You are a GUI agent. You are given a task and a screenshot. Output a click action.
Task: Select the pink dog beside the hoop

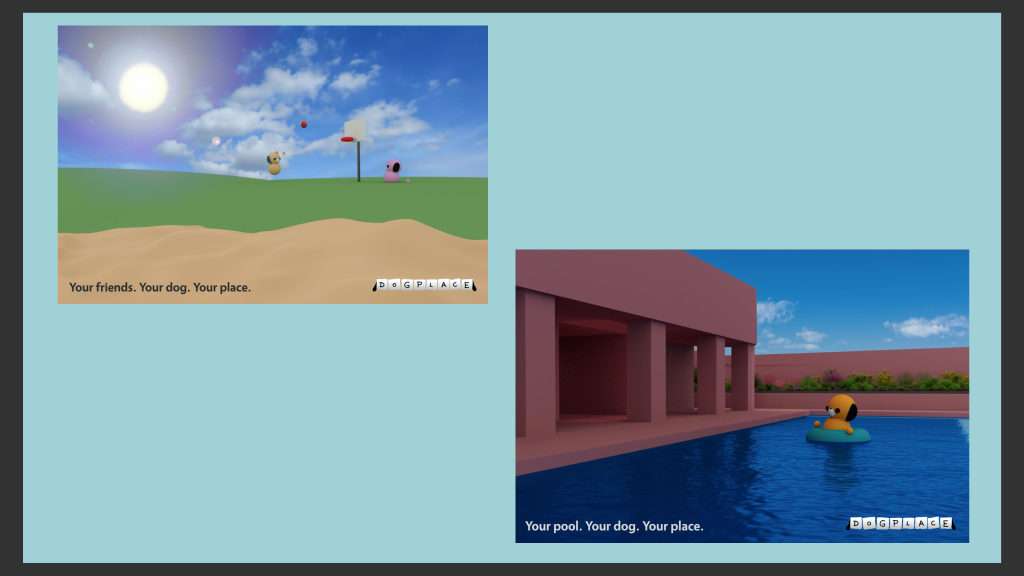(392, 171)
